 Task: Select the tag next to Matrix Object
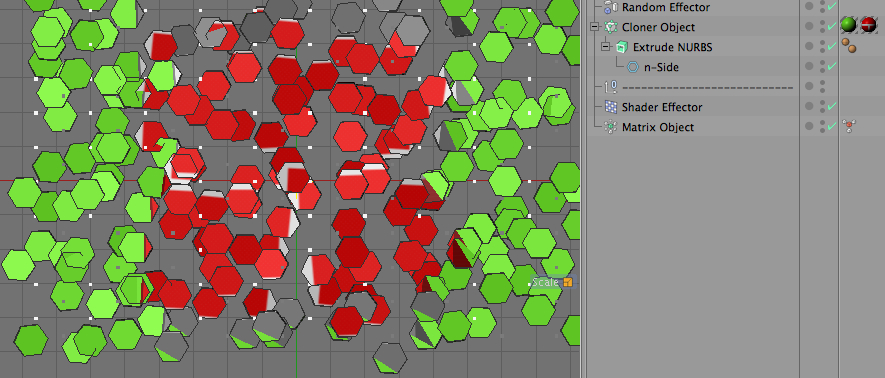848,126
